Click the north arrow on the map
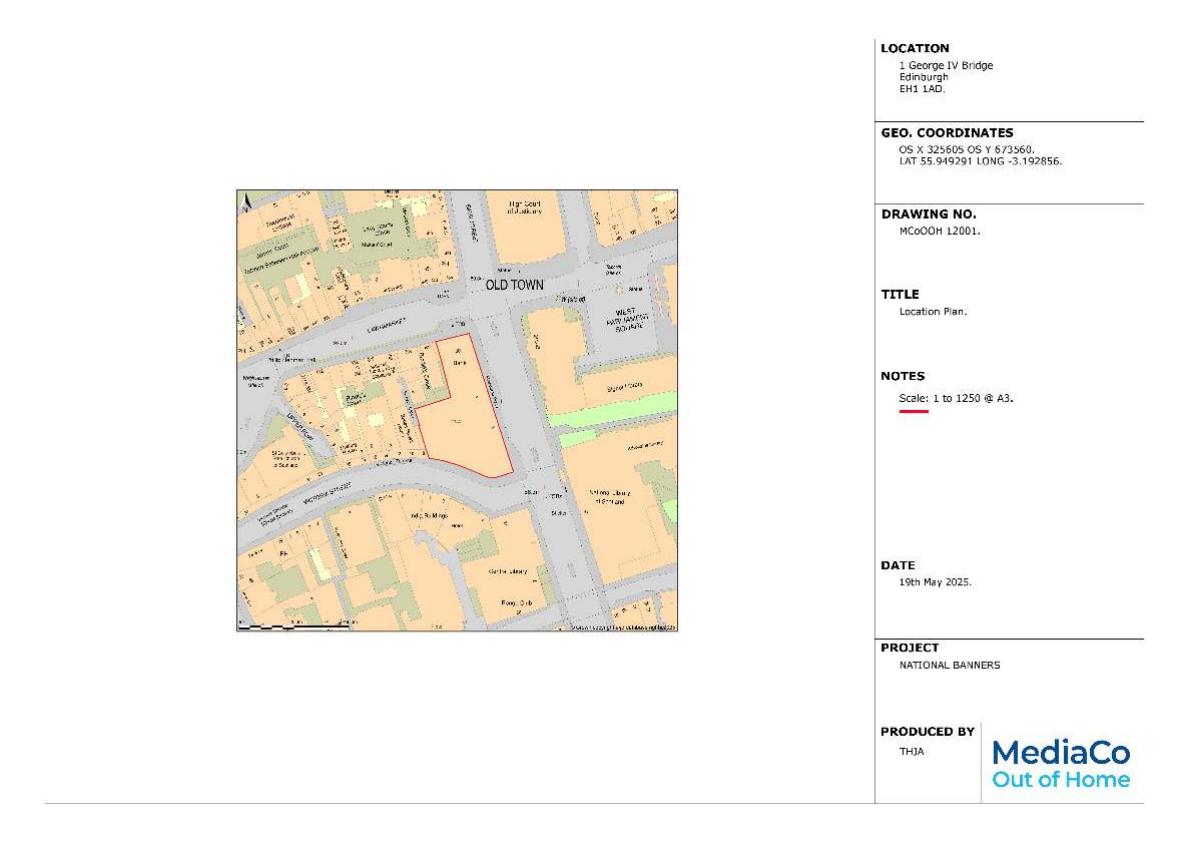 246,202
